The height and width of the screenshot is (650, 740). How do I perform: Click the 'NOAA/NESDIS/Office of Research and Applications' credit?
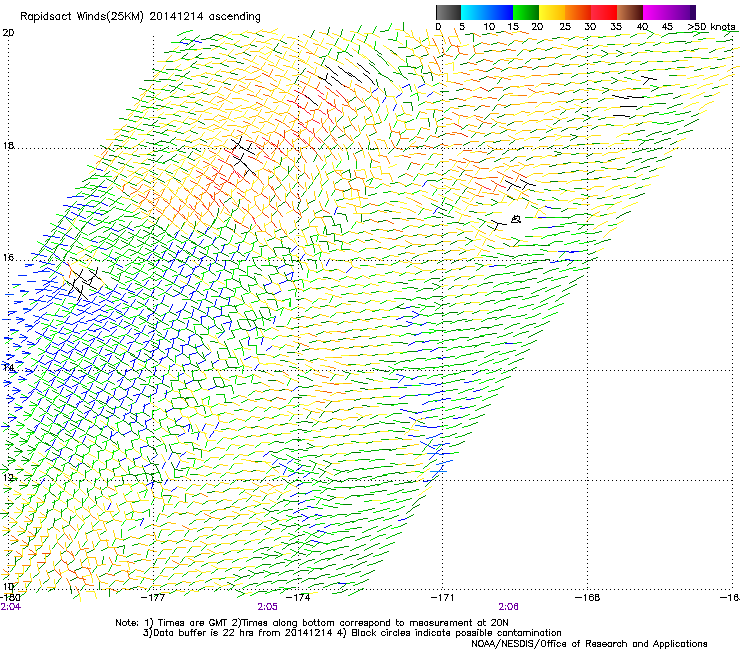tap(589, 644)
